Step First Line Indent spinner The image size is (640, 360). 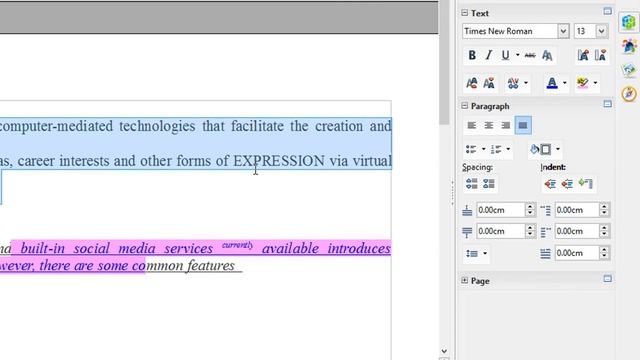click(604, 253)
